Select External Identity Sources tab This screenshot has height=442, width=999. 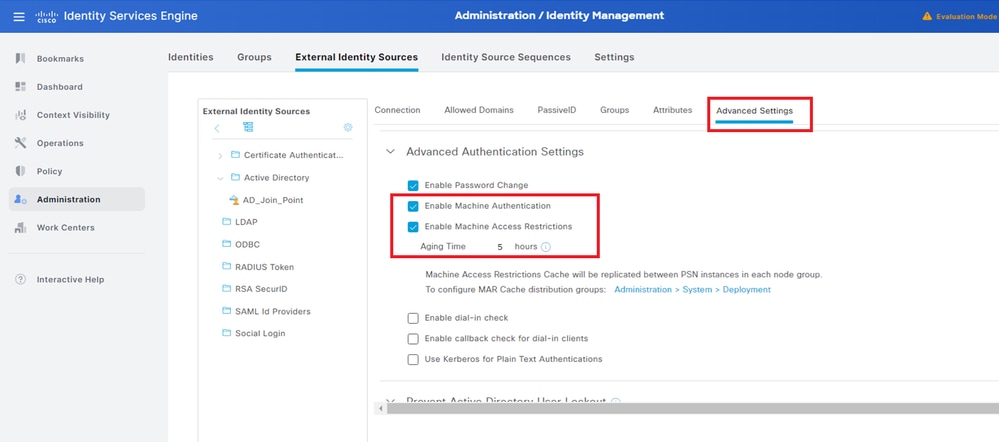coord(357,57)
